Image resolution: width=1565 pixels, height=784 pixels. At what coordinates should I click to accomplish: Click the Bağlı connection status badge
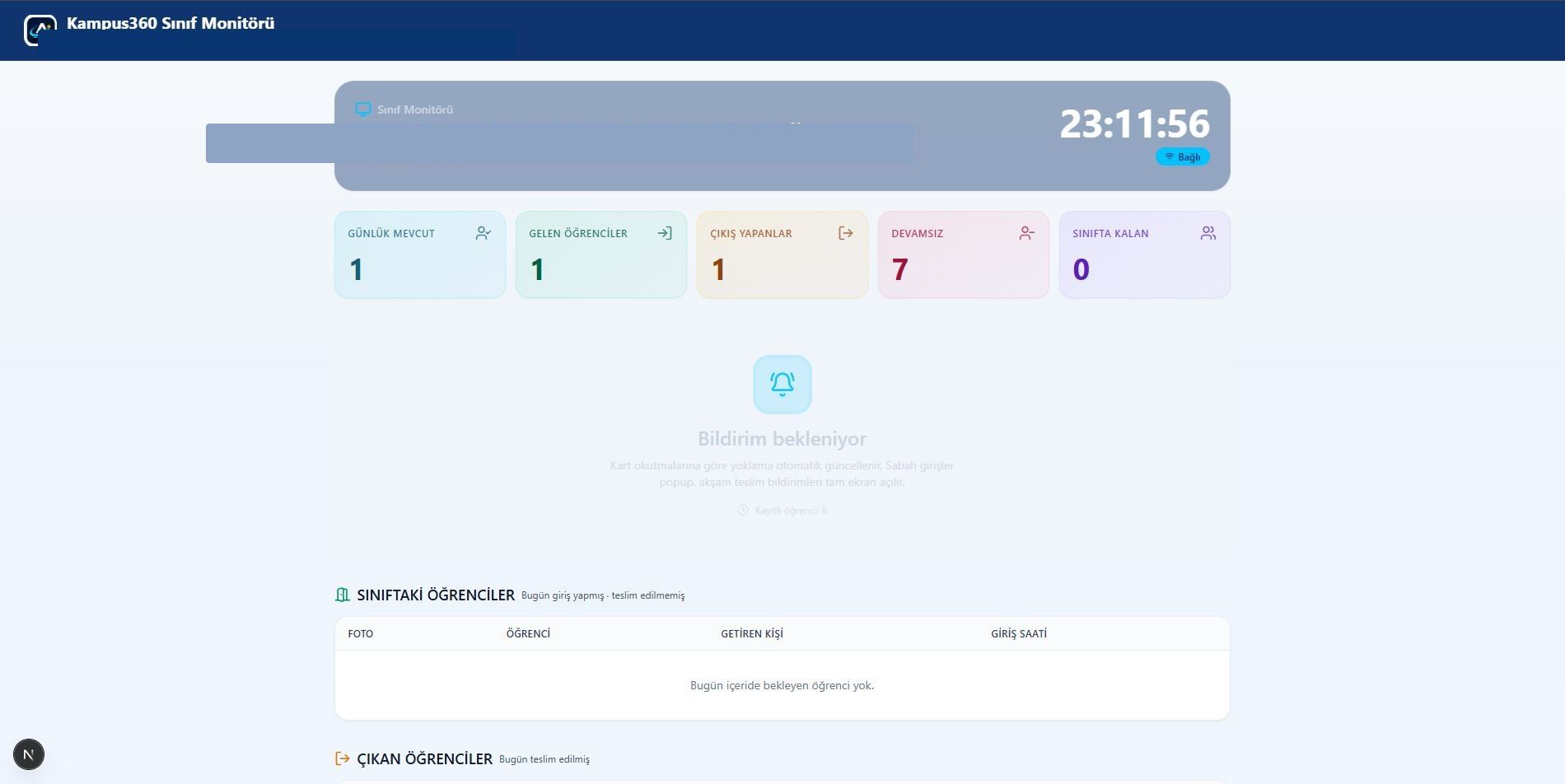tap(1183, 156)
